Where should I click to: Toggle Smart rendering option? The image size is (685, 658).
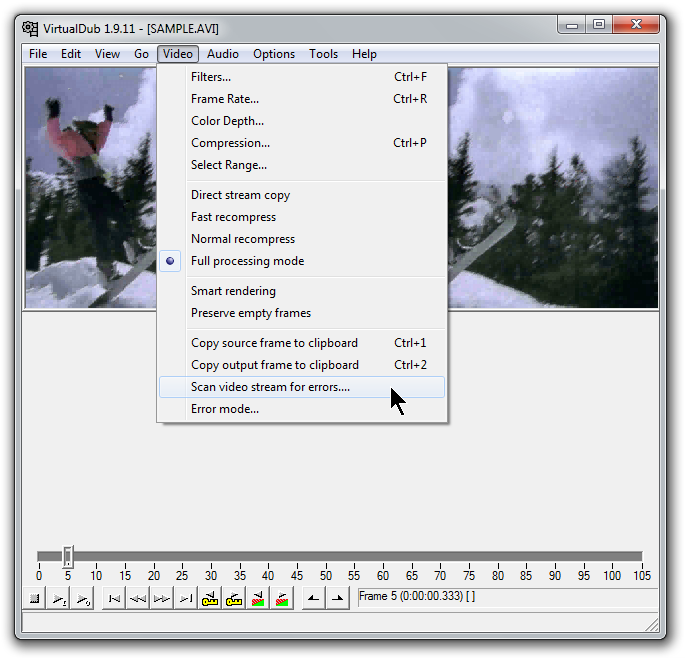[233, 291]
